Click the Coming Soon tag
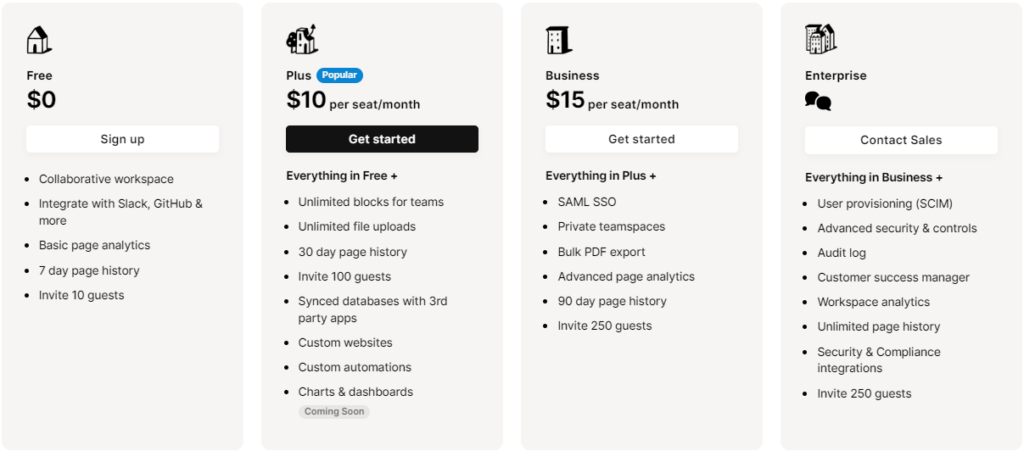Image resolution: width=1024 pixels, height=451 pixels. point(335,411)
